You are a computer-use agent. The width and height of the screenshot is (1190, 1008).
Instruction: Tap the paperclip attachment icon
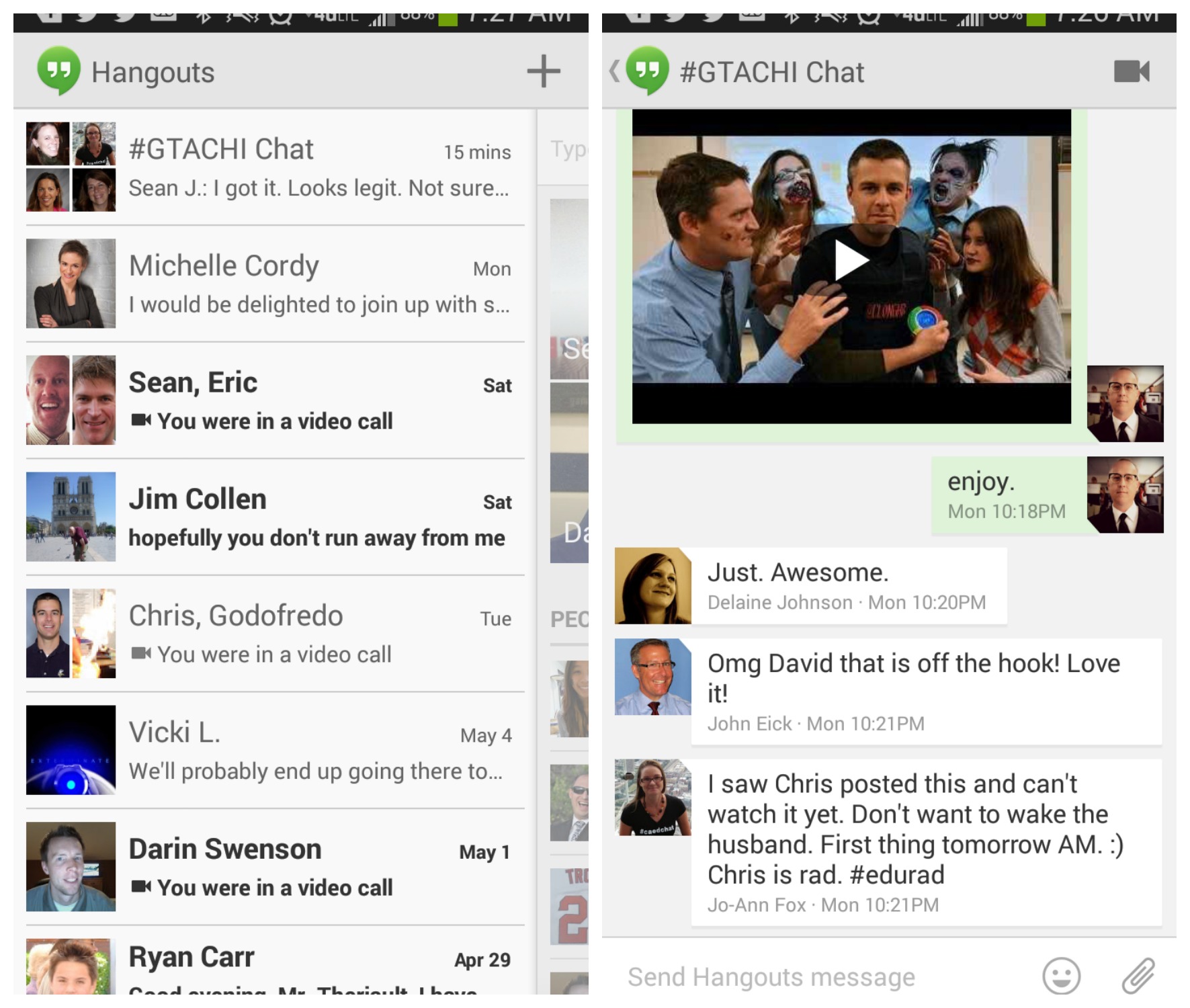tap(1138, 976)
